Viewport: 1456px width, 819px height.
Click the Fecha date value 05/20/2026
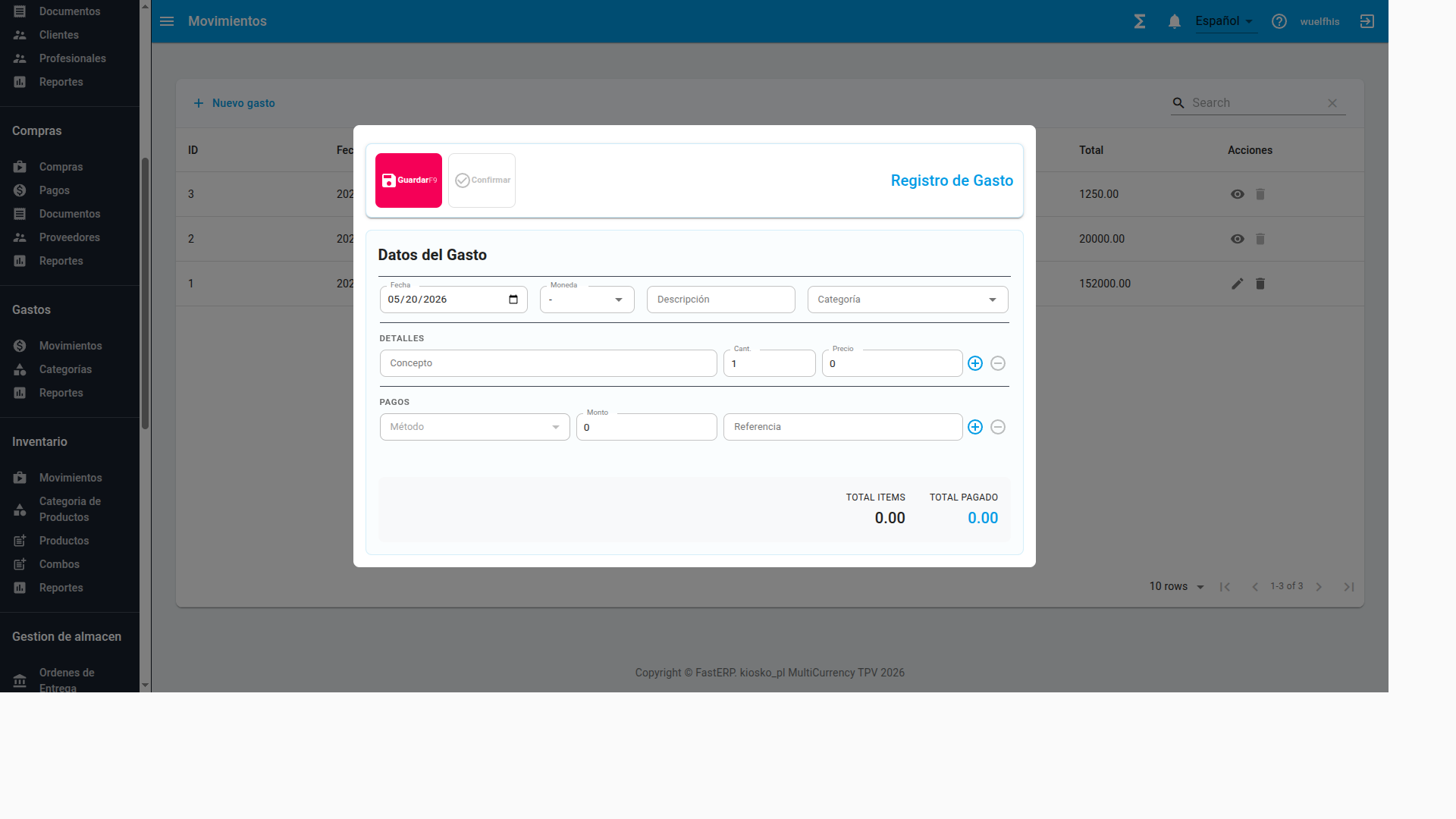tap(417, 300)
